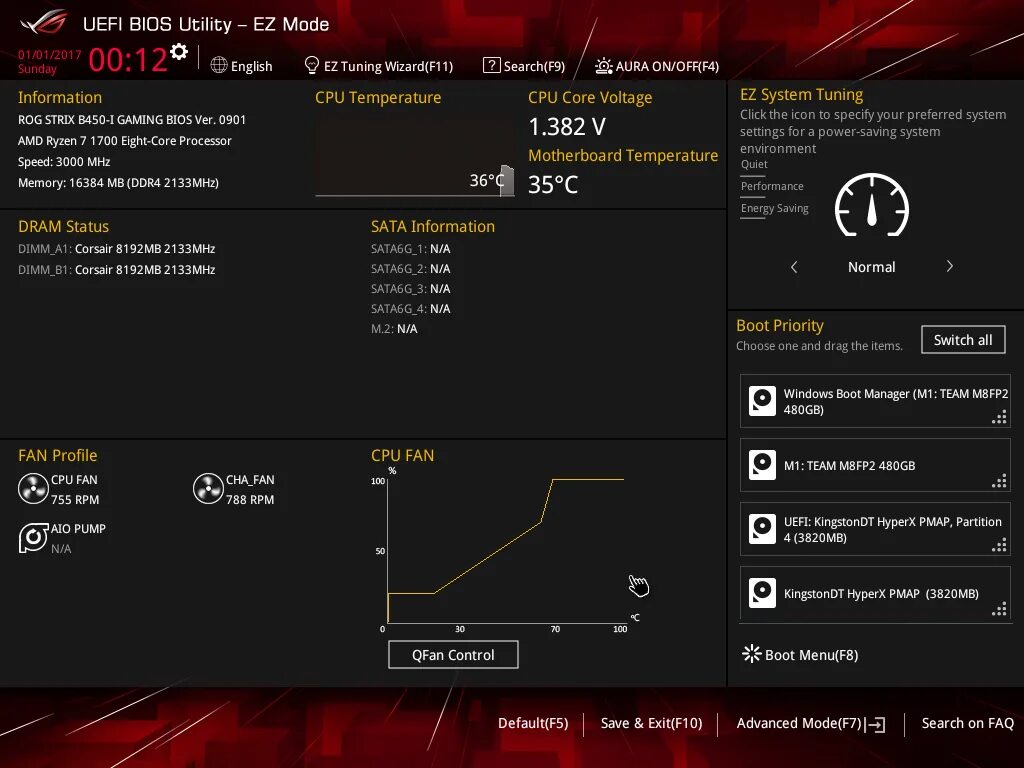Click the SATA6G_1 N/A entry
The width and height of the screenshot is (1024, 768).
pyautogui.click(x=411, y=249)
